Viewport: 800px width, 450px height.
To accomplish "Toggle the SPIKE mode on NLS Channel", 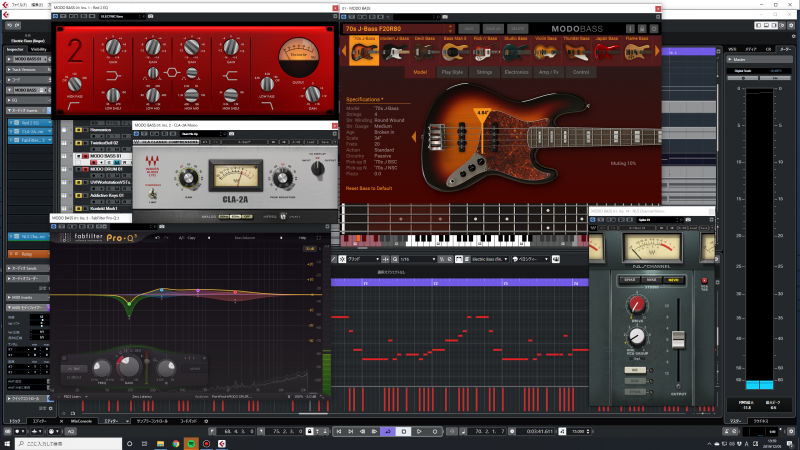I will click(x=632, y=279).
